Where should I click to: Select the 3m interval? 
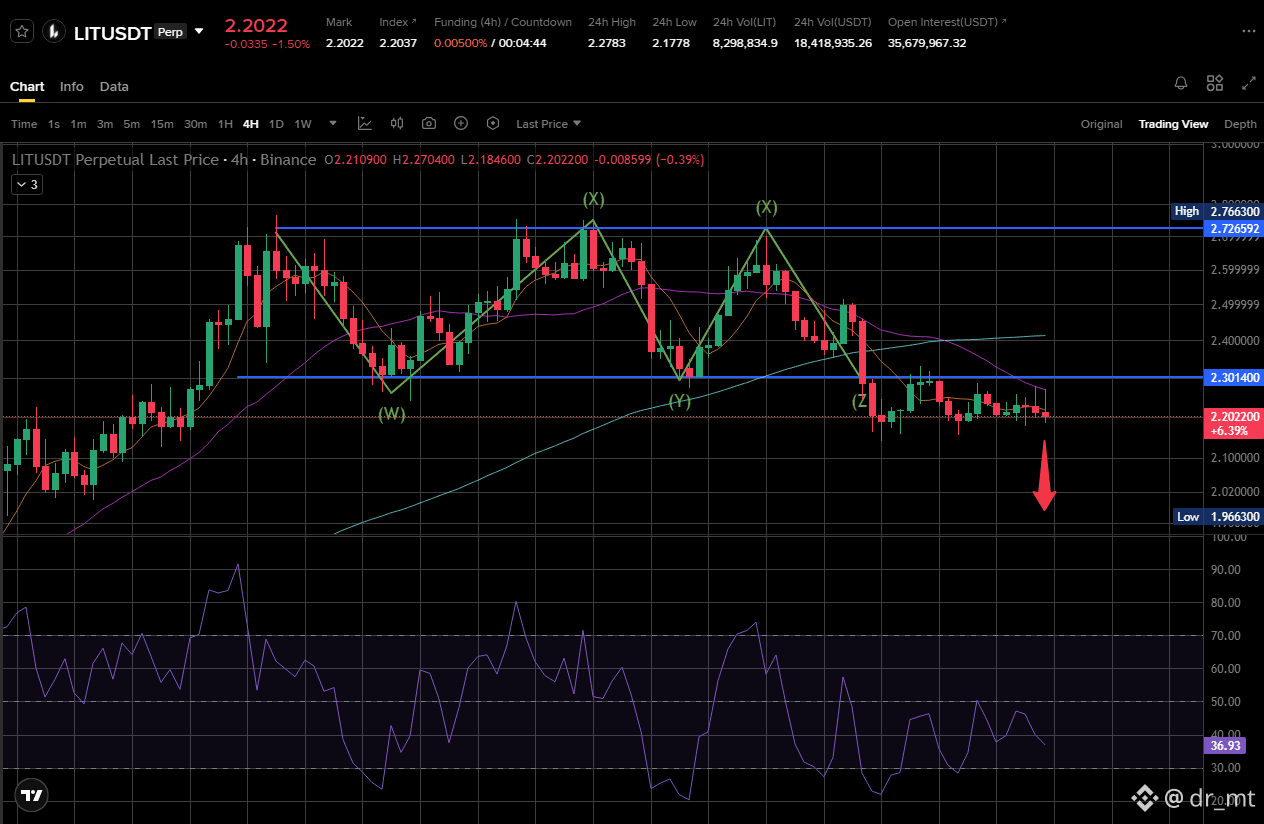(x=105, y=124)
